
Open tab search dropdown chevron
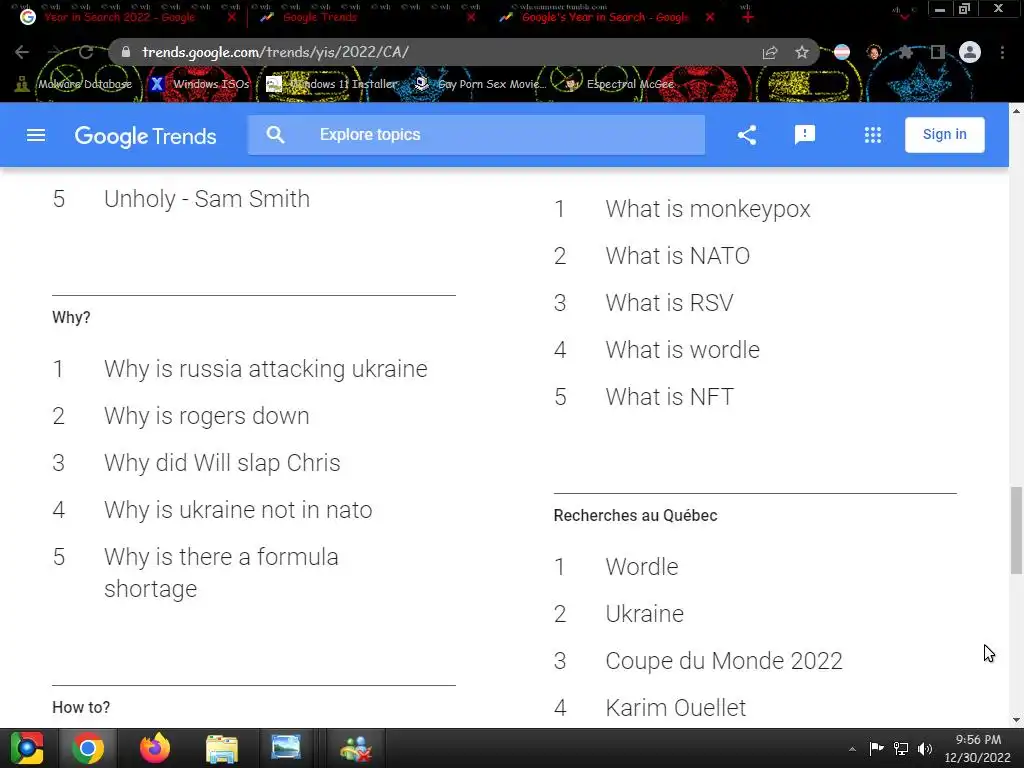click(x=904, y=16)
